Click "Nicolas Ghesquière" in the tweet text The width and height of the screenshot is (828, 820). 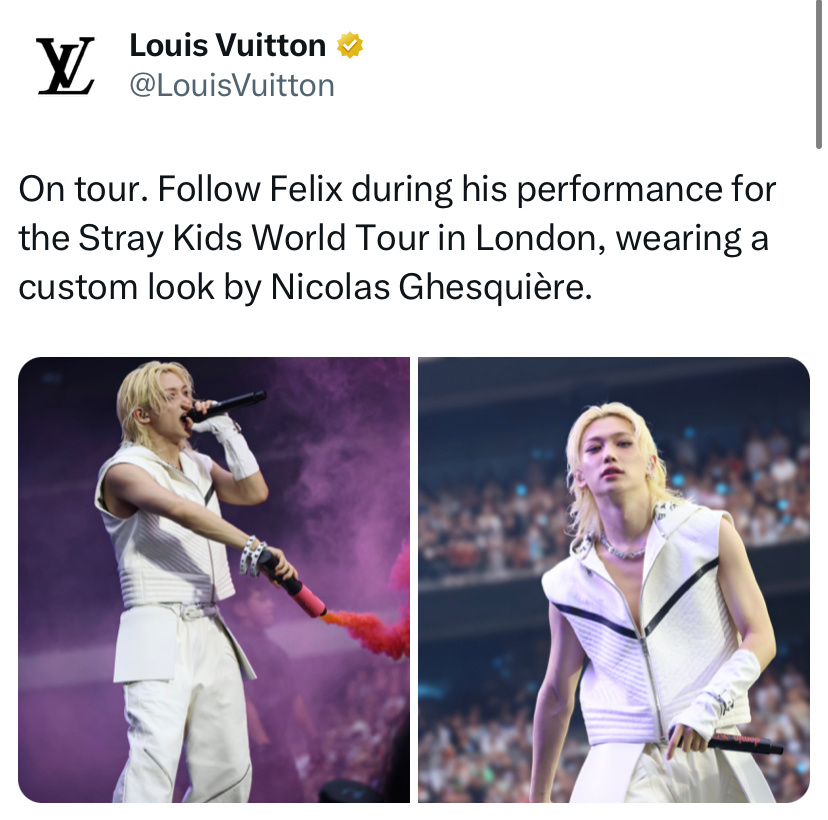click(x=431, y=288)
